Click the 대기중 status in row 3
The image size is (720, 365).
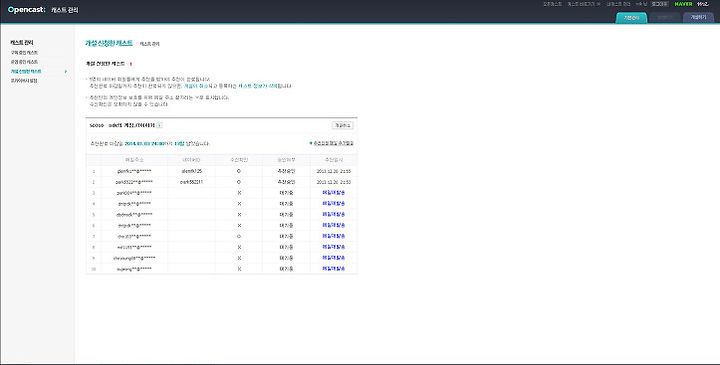tap(286, 193)
